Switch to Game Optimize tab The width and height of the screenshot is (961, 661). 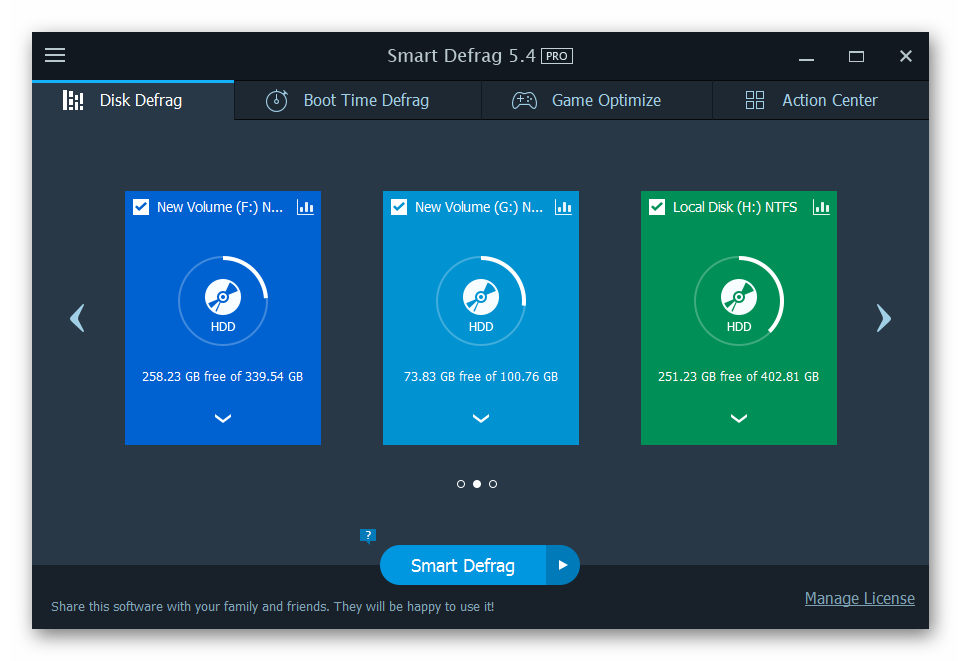click(597, 100)
